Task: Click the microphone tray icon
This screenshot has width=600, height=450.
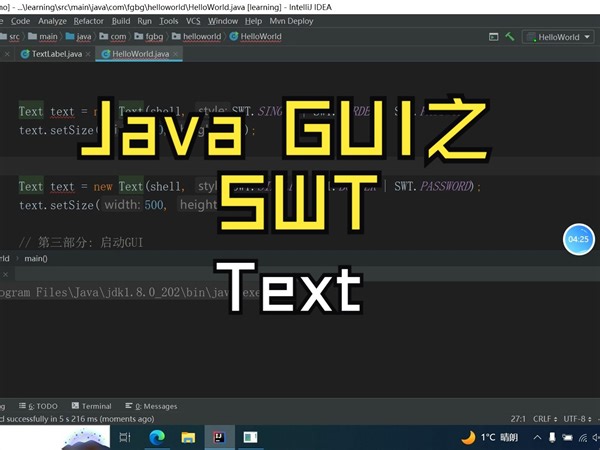Action: pyautogui.click(x=552, y=437)
